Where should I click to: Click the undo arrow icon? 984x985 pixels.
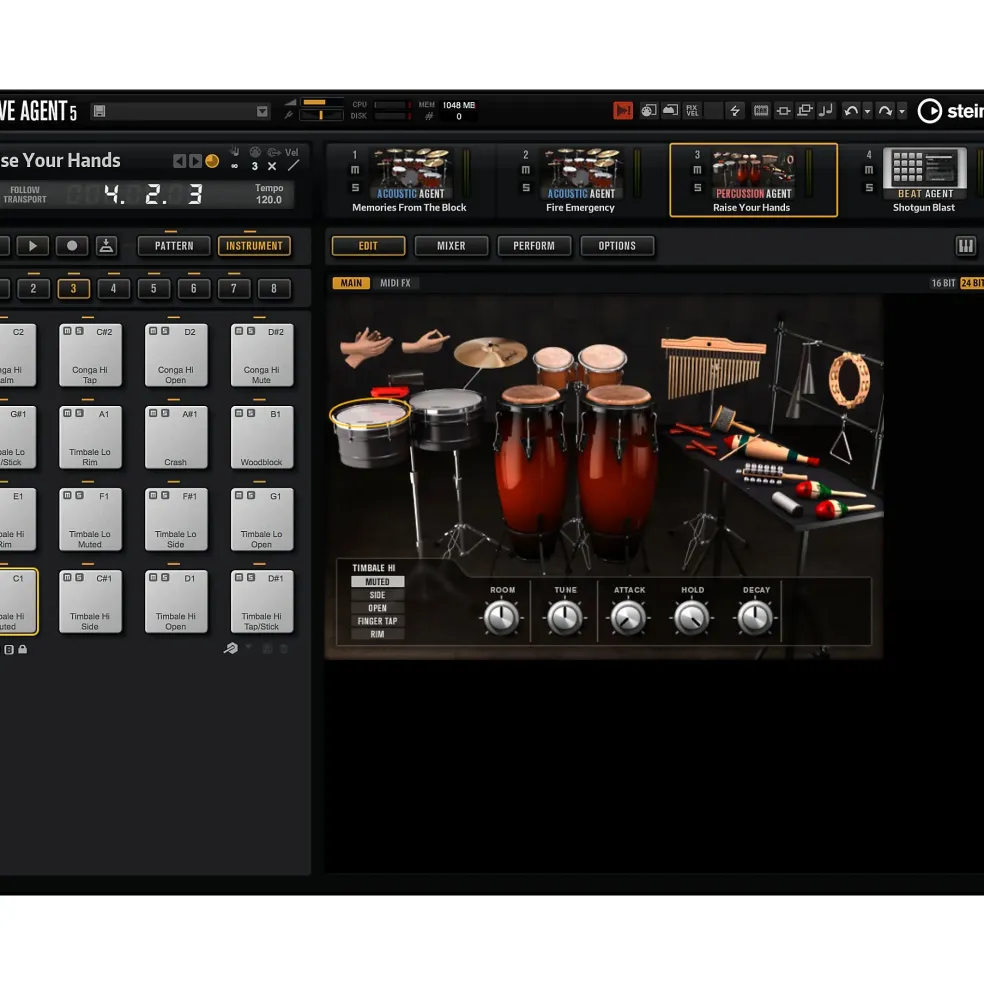tap(851, 111)
